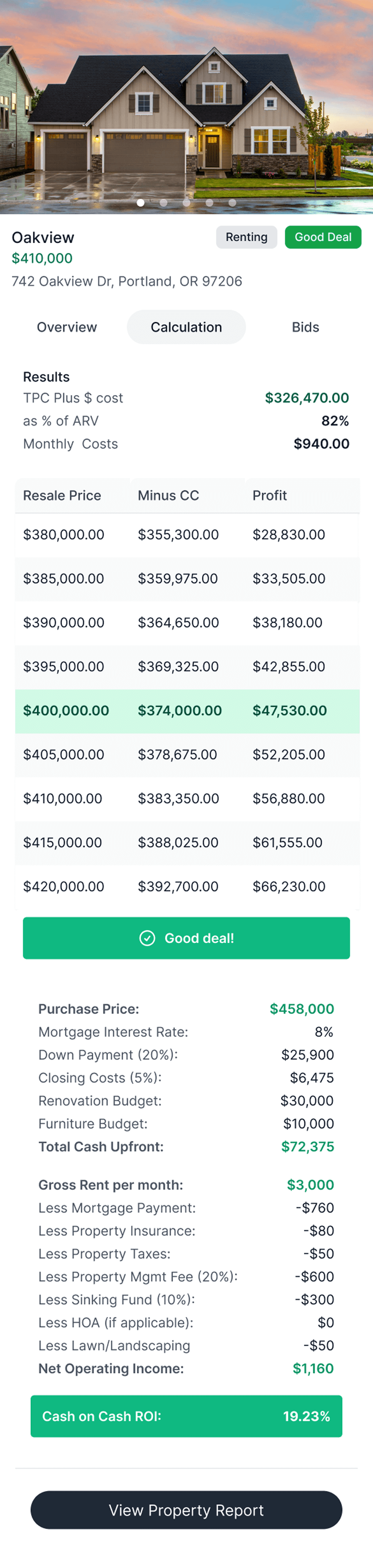
Task: Sort by the Profit column header
Action: pyautogui.click(x=270, y=495)
